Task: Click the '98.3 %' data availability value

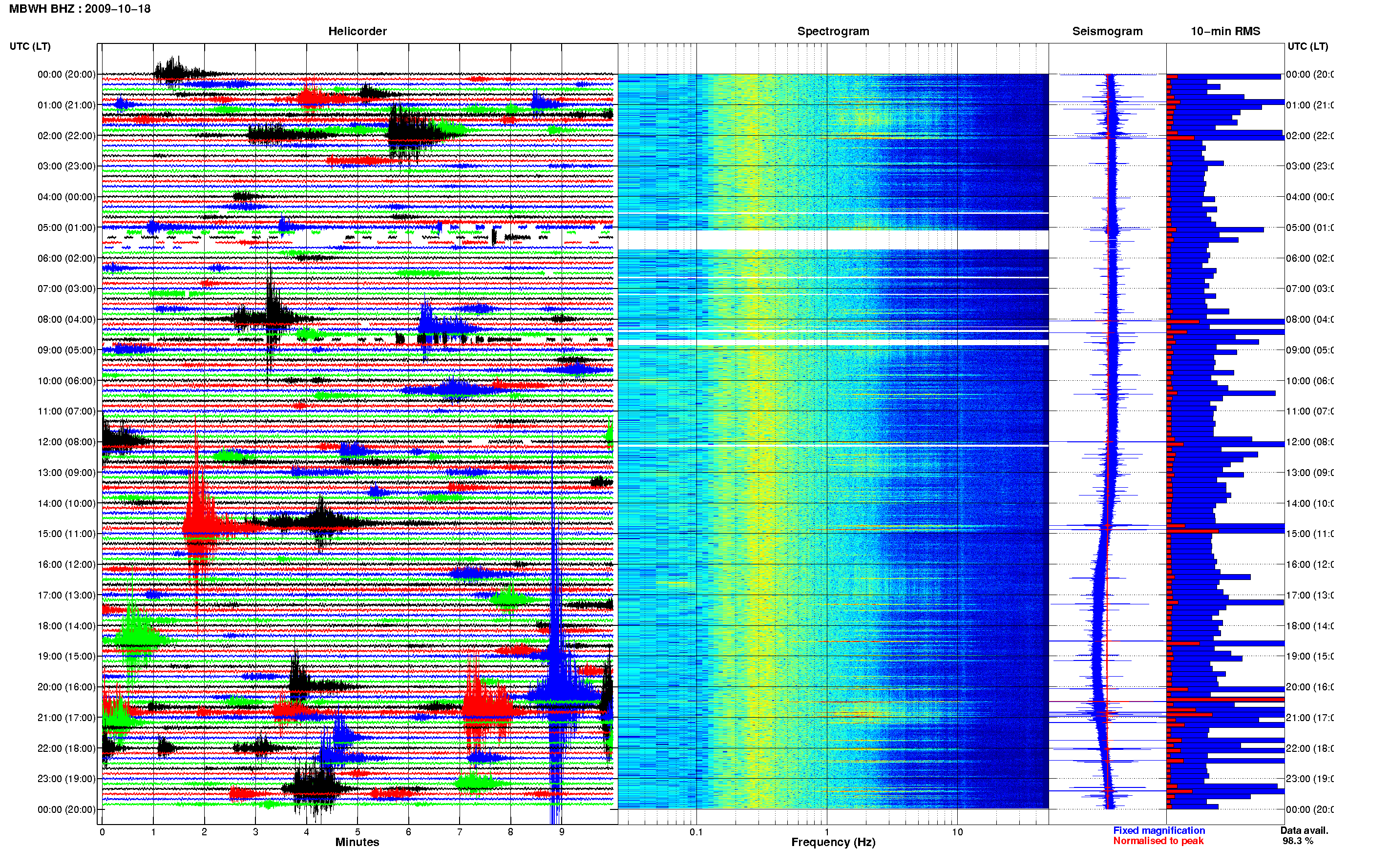Action: (x=1298, y=841)
